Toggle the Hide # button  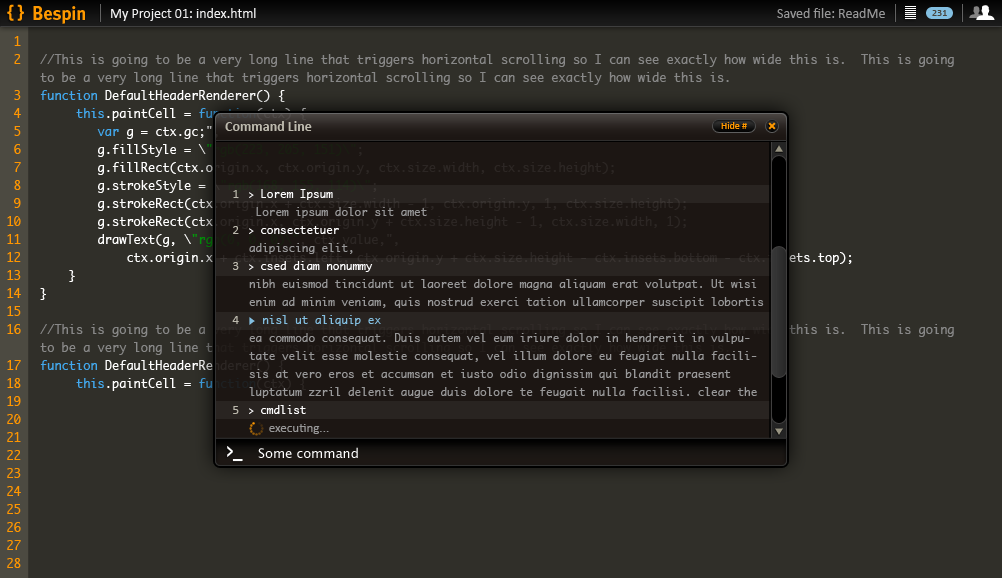click(734, 126)
